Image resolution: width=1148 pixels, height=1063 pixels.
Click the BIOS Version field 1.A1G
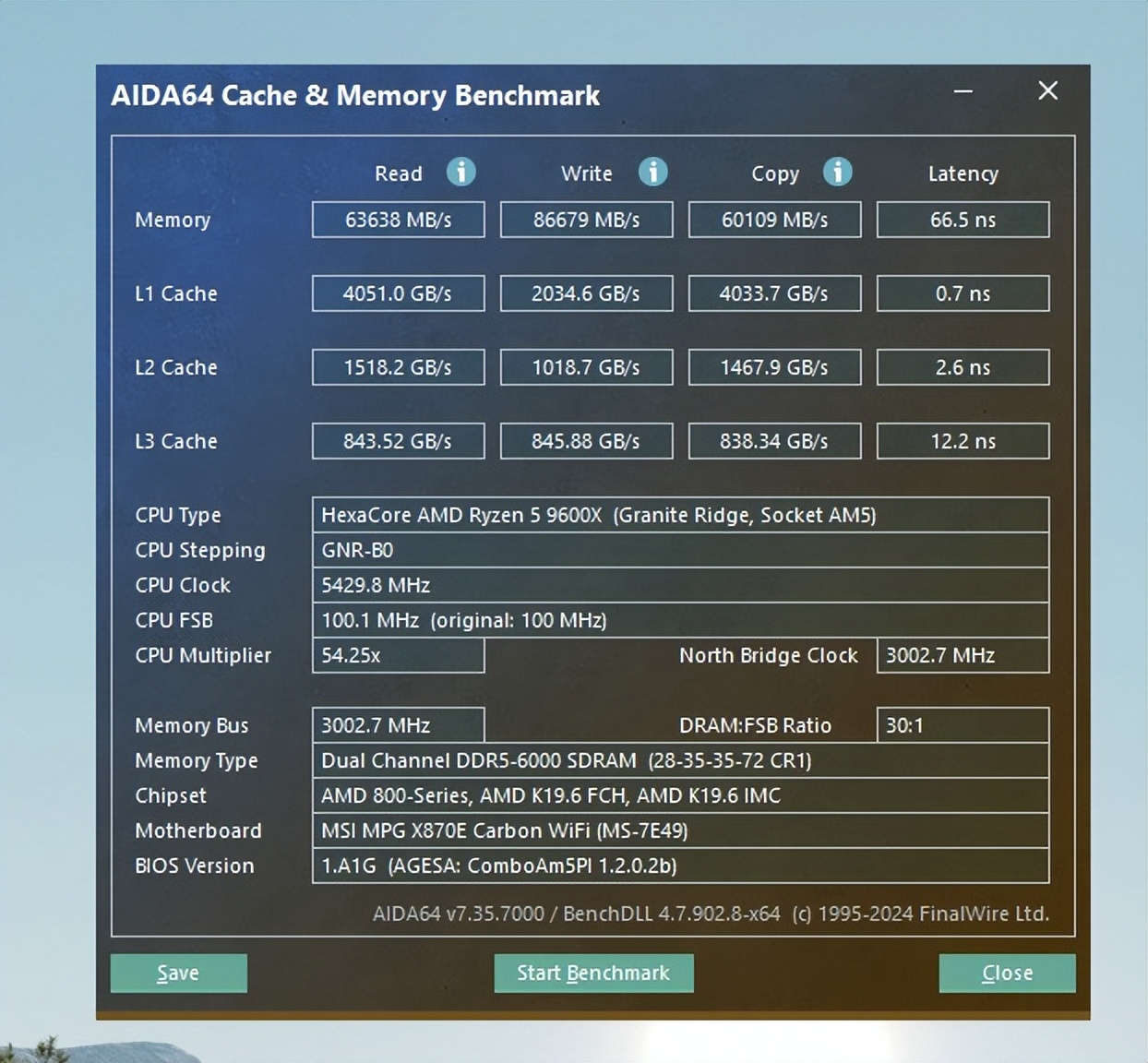[680, 866]
